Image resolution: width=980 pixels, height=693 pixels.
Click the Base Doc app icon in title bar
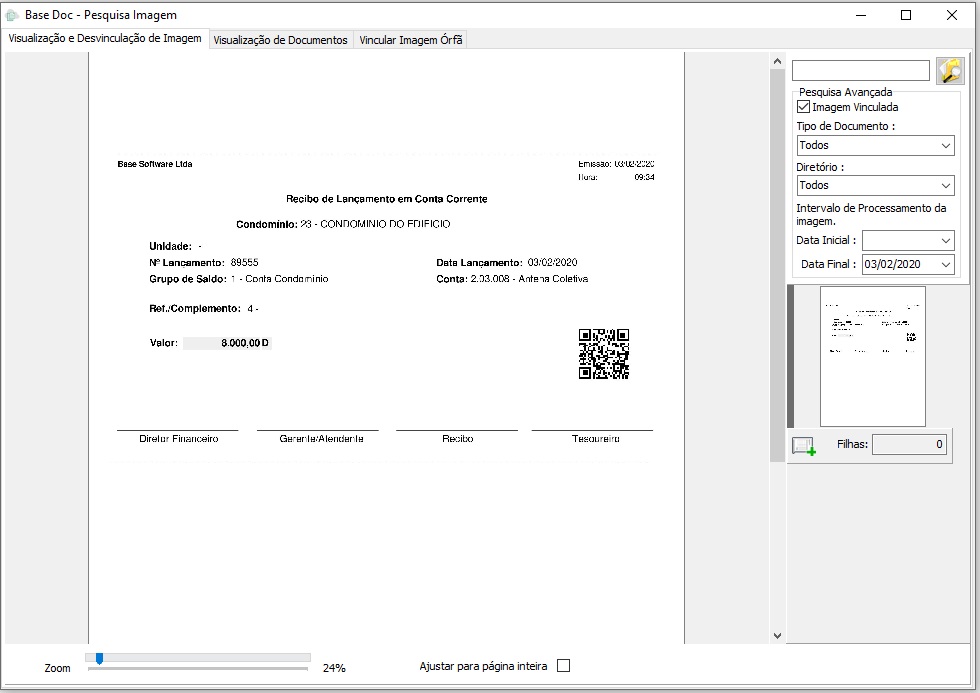pos(12,15)
